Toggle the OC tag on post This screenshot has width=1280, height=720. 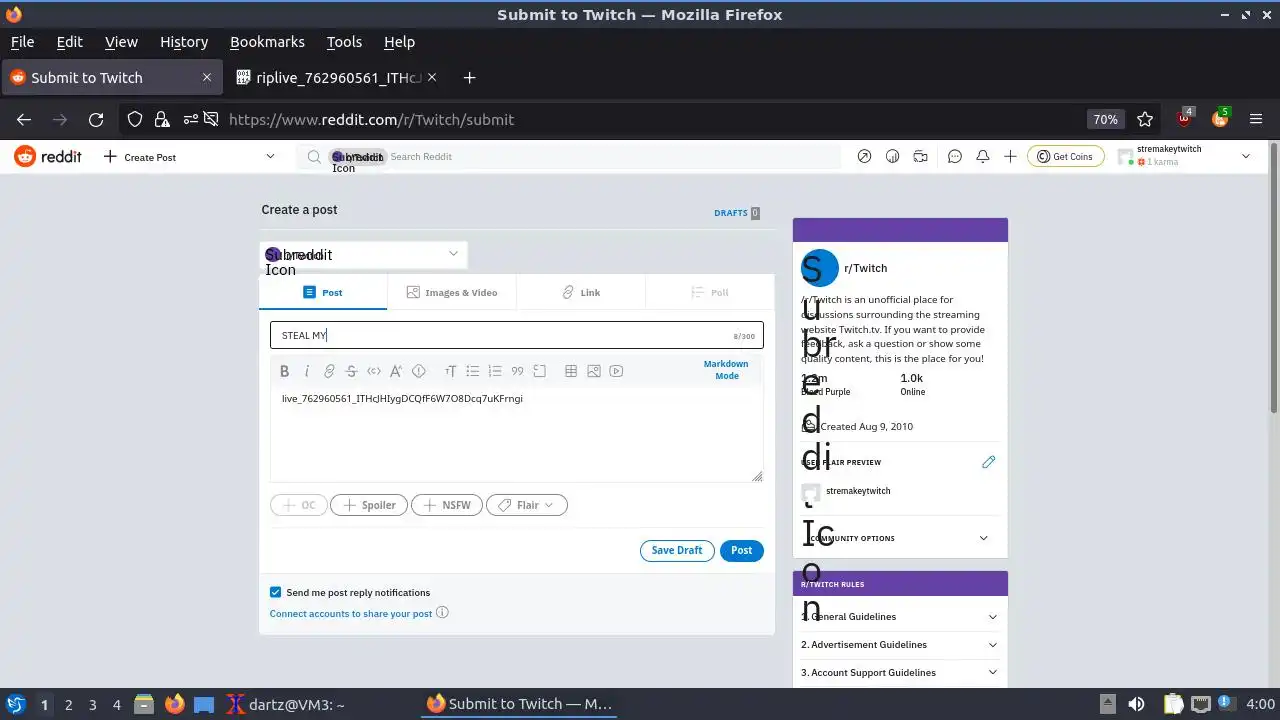[299, 505]
